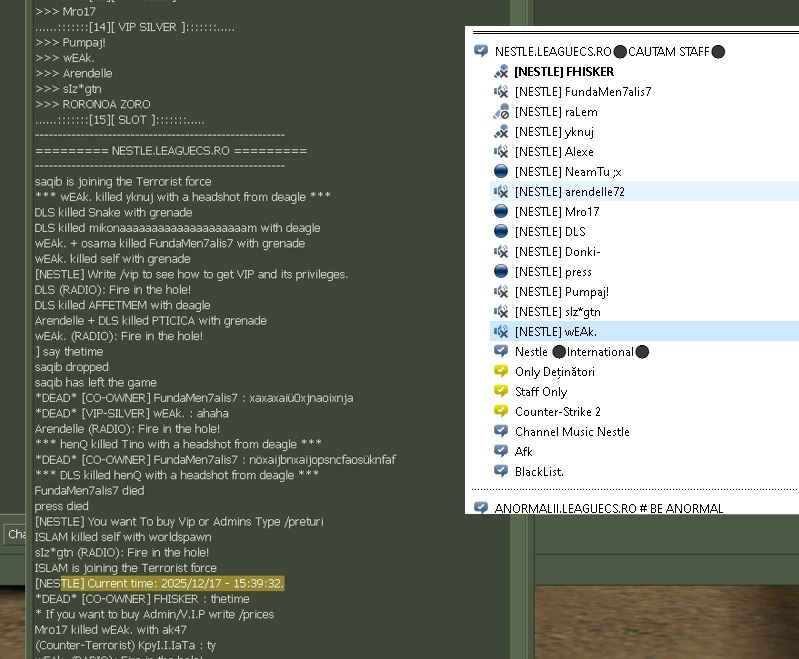Open the Channel Music Nestle channel
799x659 pixels.
pos(572,432)
